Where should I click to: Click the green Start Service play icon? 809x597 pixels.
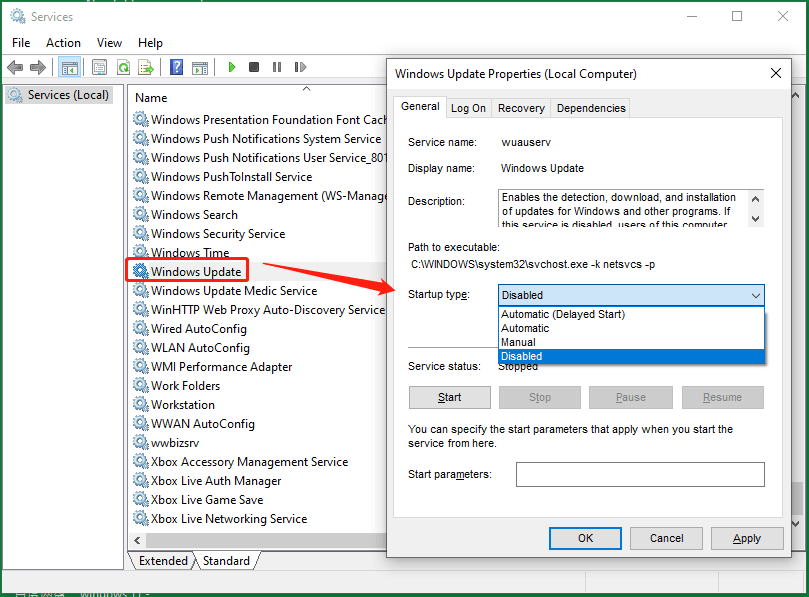[x=232, y=67]
